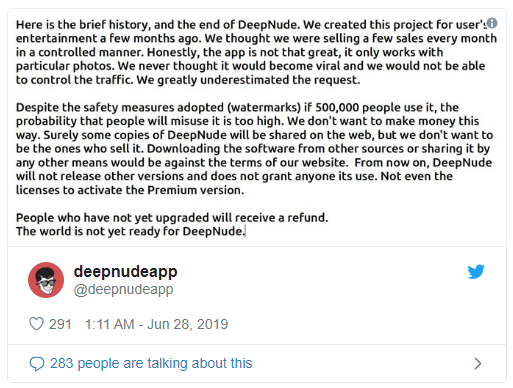Click the paragraph starting "Despite the safety measures"
Image resolution: width=513 pixels, height=388 pixels.
[x=254, y=149]
